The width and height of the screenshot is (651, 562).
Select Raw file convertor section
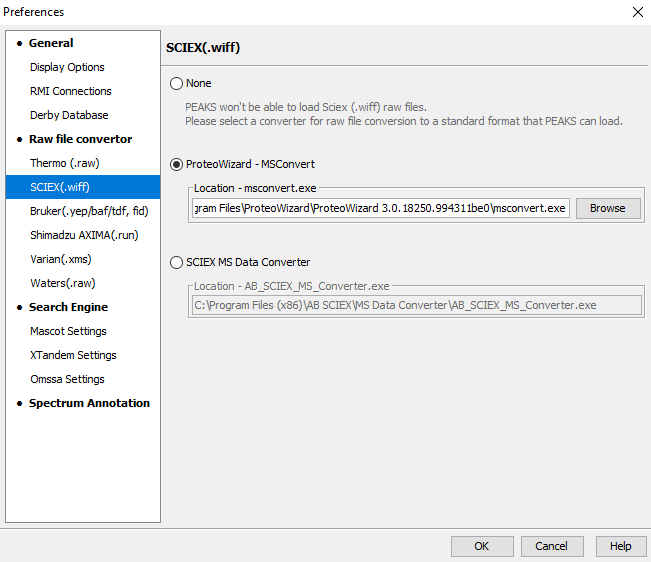[81, 139]
